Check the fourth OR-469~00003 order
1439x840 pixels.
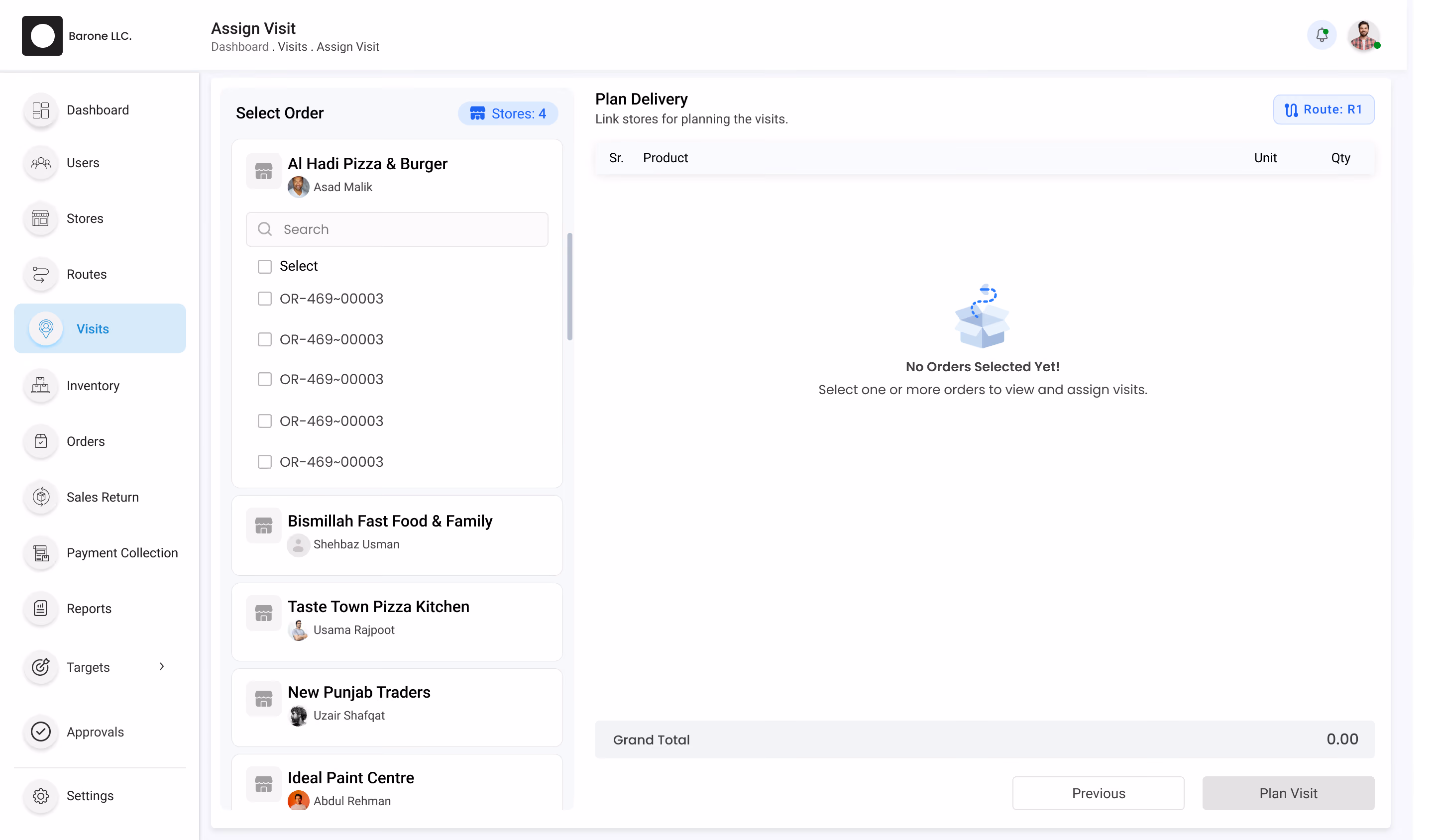click(264, 421)
